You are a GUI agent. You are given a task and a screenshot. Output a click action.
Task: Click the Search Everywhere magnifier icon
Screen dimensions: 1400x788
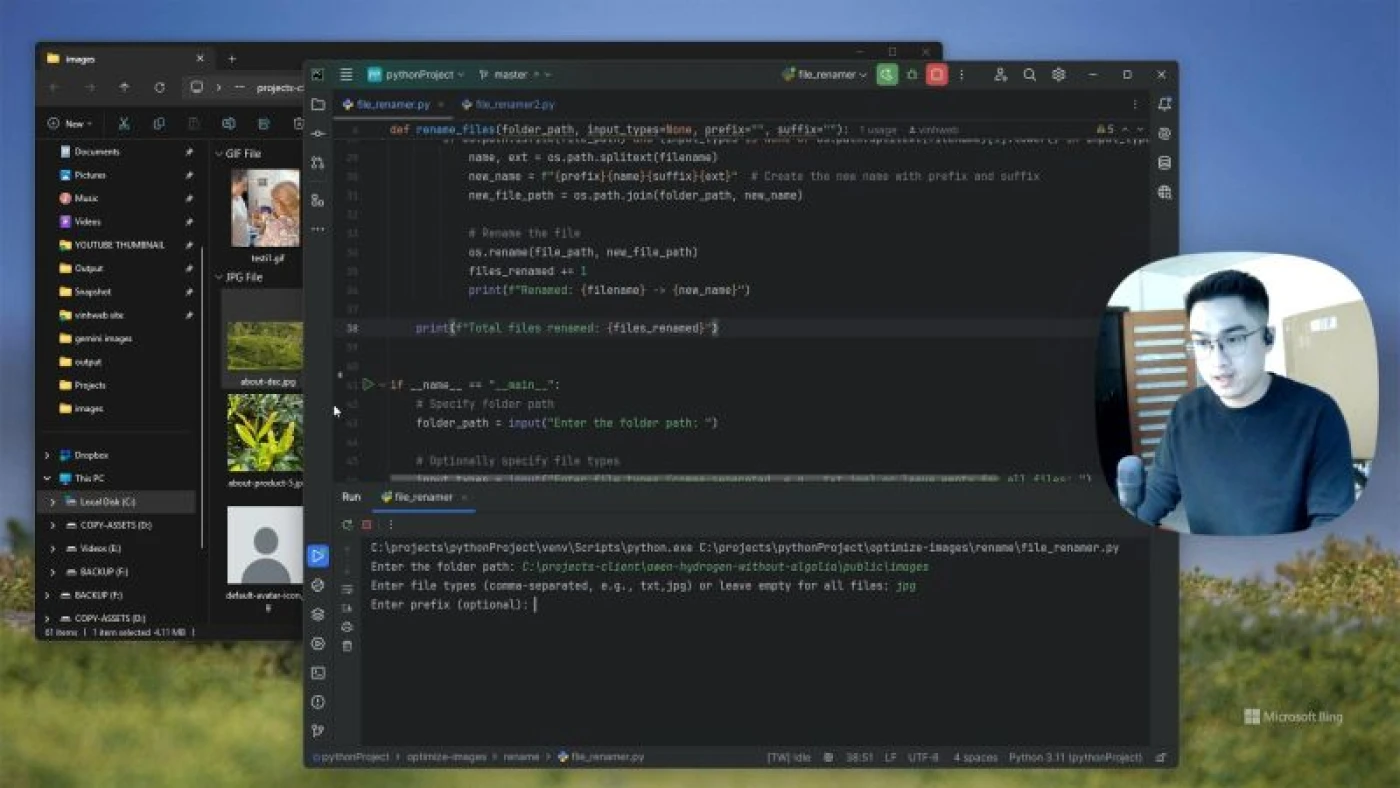pyautogui.click(x=1029, y=75)
